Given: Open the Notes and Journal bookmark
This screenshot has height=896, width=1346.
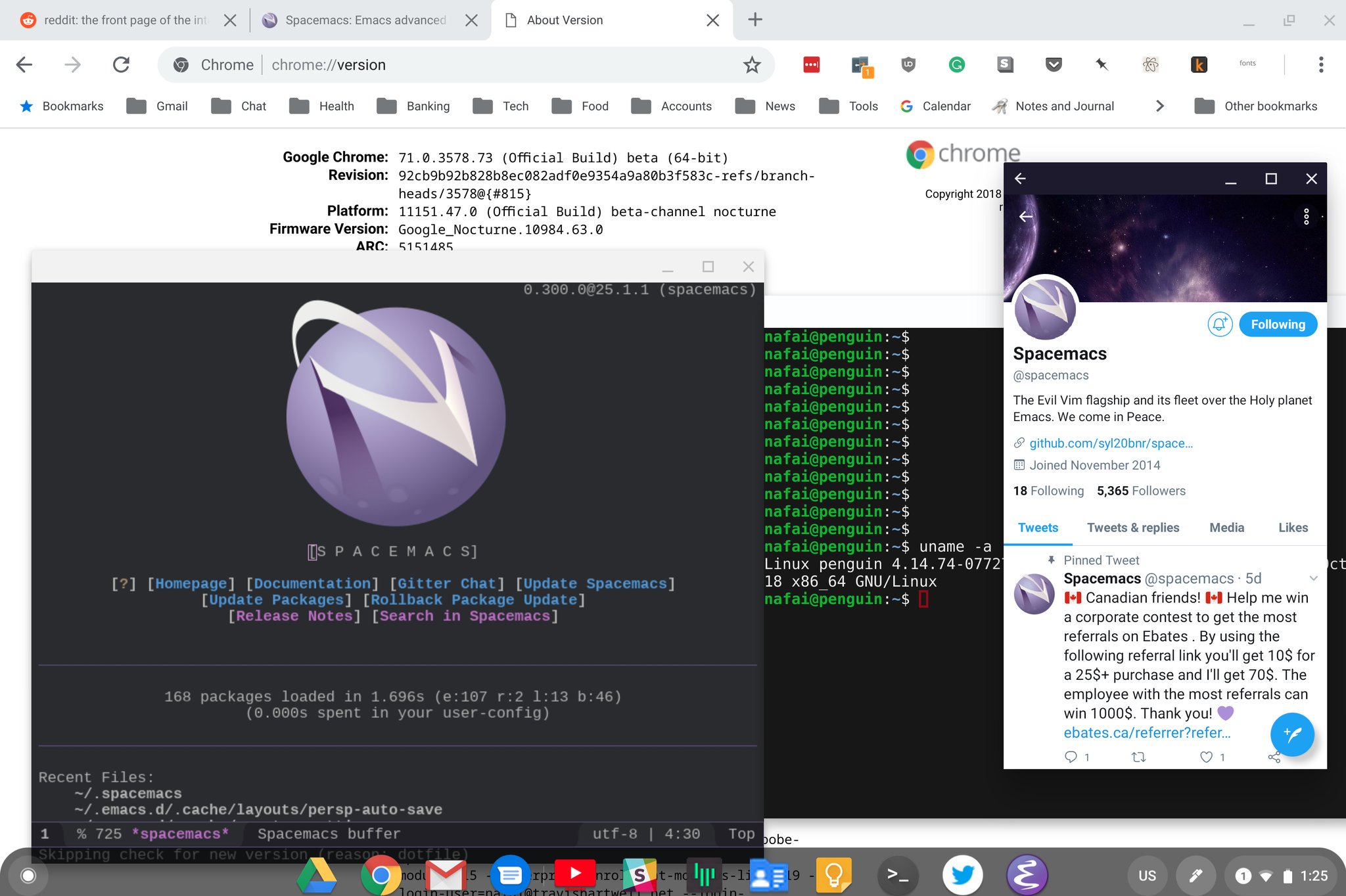Looking at the screenshot, I should click(1054, 106).
